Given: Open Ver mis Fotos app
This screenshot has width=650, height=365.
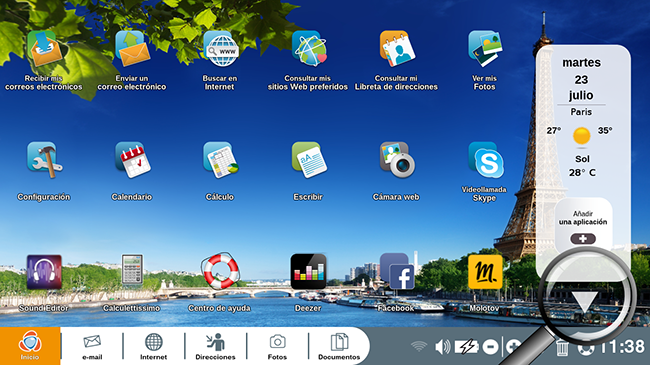Looking at the screenshot, I should click(485, 49).
